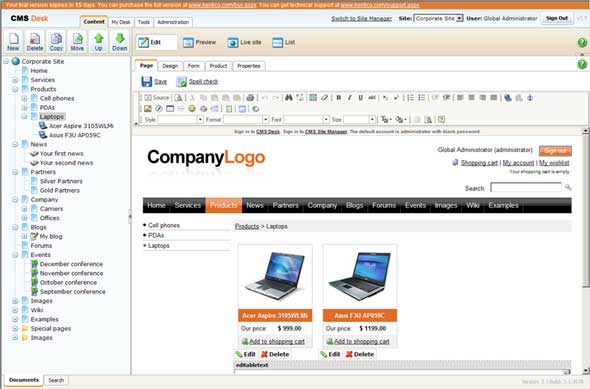Click the Print icon in editor toolbar

(x=250, y=97)
